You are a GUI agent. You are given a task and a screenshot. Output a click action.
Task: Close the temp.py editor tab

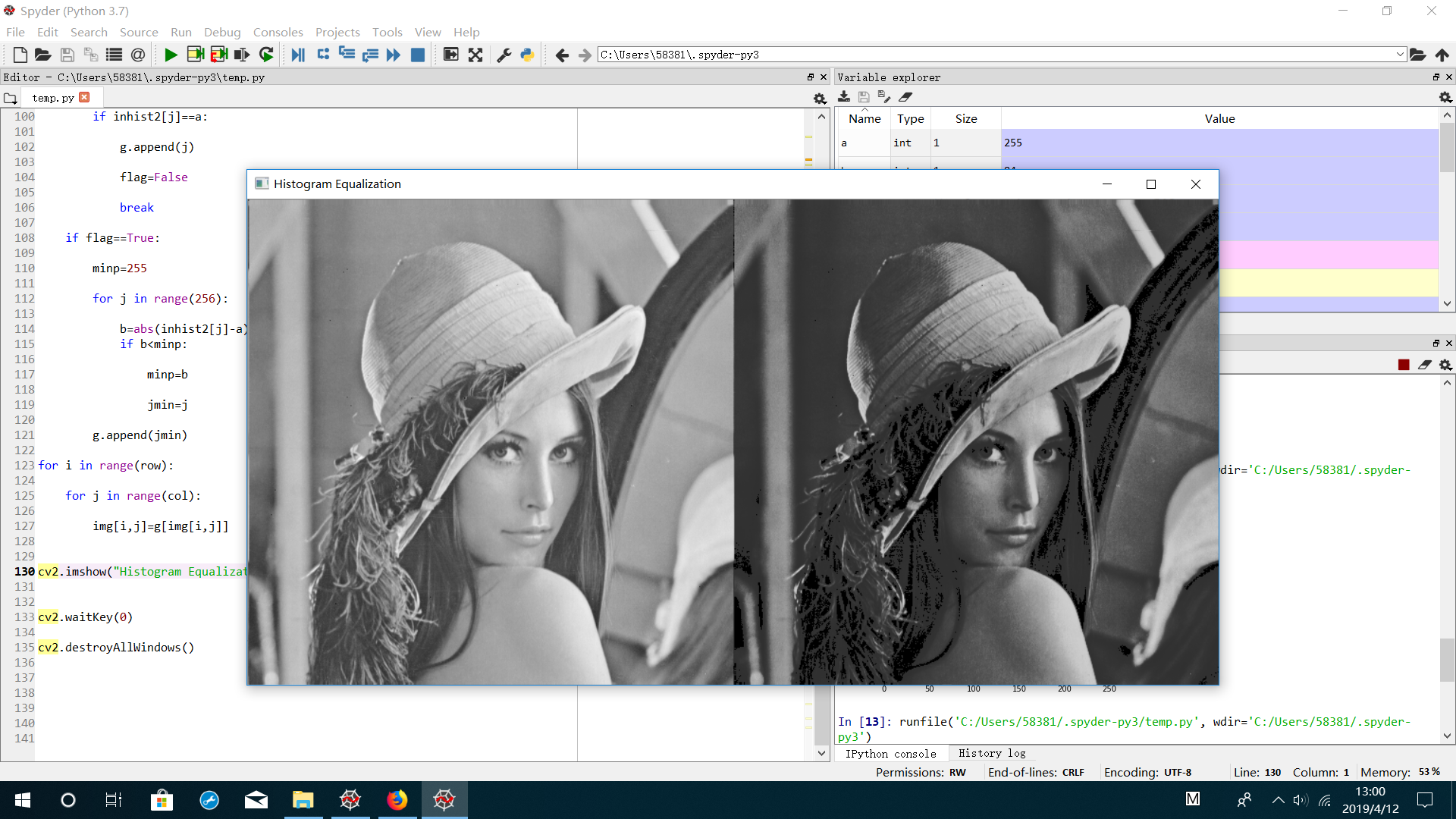pos(84,97)
